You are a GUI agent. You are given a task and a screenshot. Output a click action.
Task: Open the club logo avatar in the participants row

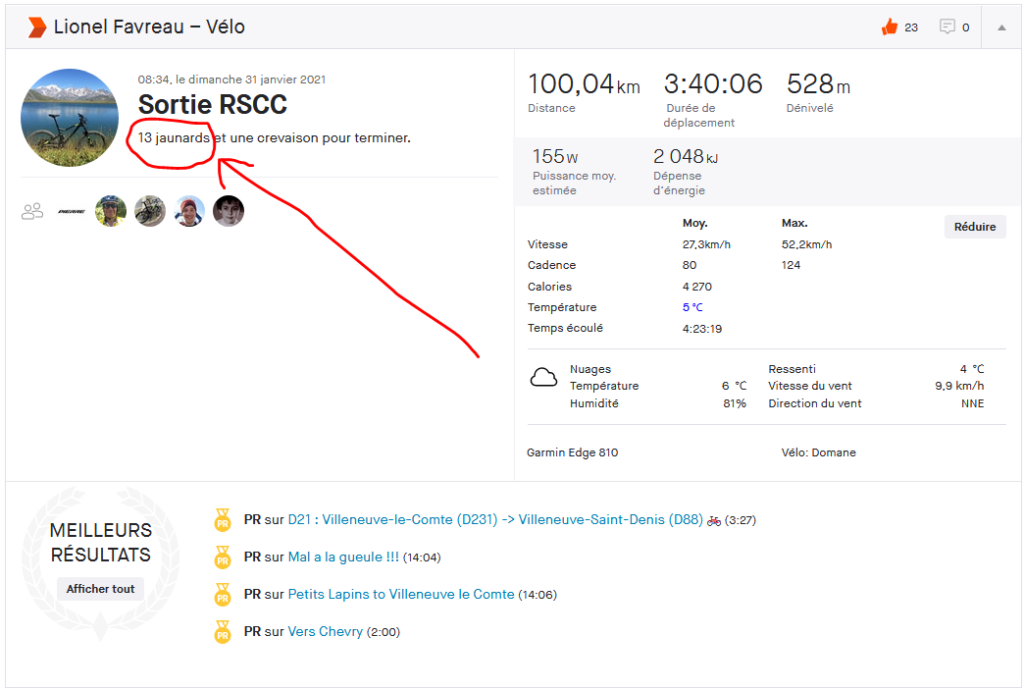pyautogui.click(x=71, y=211)
